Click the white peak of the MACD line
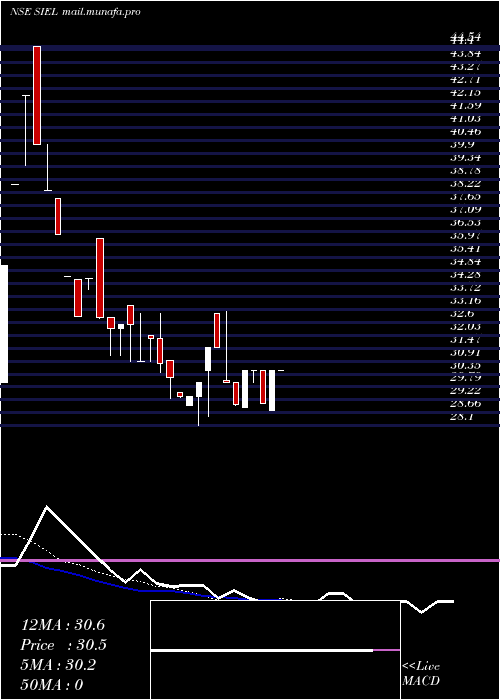Image resolution: width=500 pixels, height=700 pixels. pos(46,507)
